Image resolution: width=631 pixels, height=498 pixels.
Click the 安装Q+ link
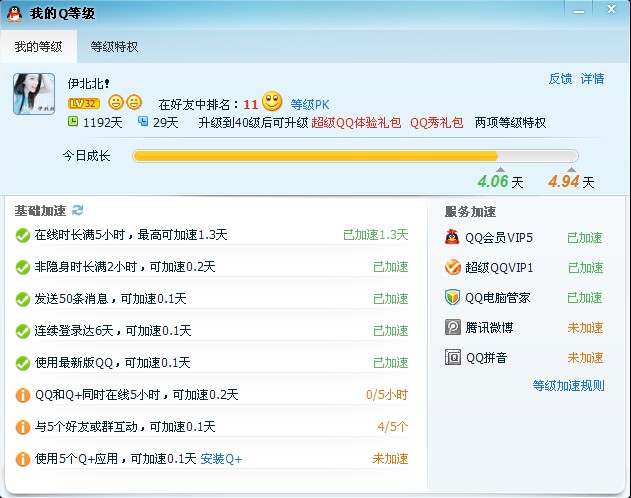tap(221, 459)
